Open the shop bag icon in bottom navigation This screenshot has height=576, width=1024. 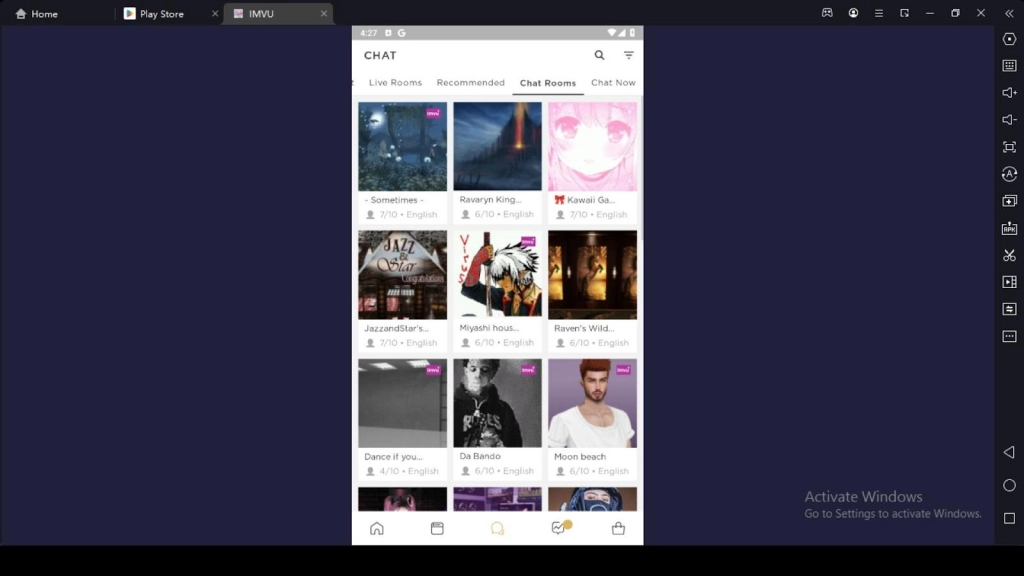pyautogui.click(x=618, y=528)
